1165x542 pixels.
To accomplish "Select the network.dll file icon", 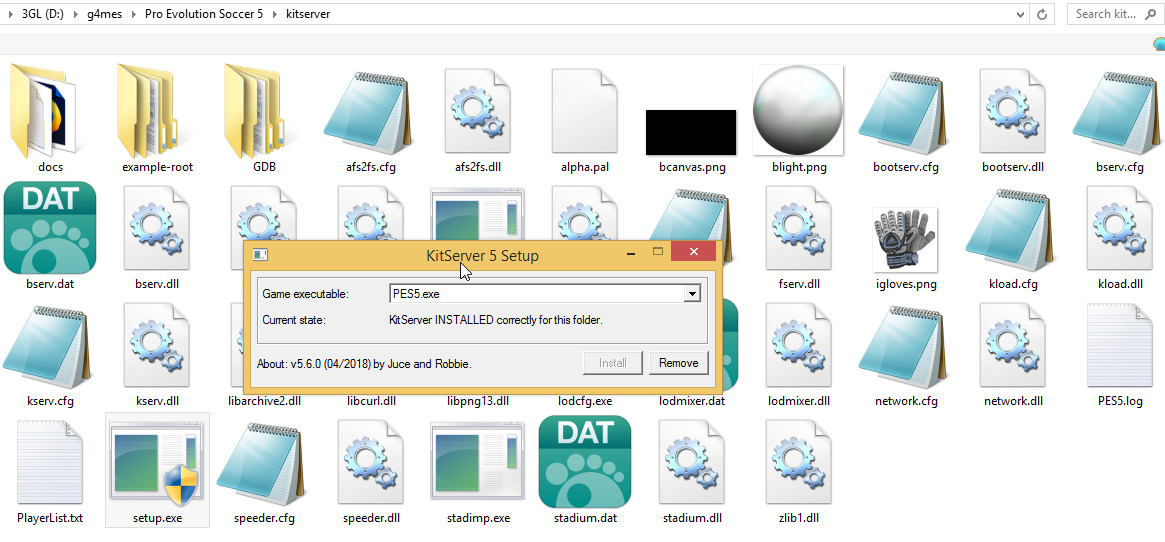I will tap(1013, 345).
